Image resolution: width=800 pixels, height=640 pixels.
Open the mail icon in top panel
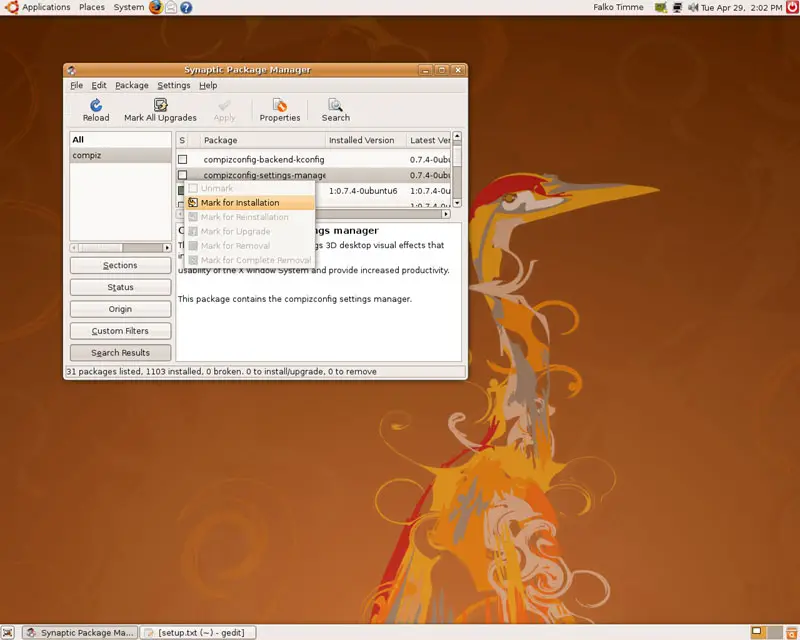click(x=171, y=7)
